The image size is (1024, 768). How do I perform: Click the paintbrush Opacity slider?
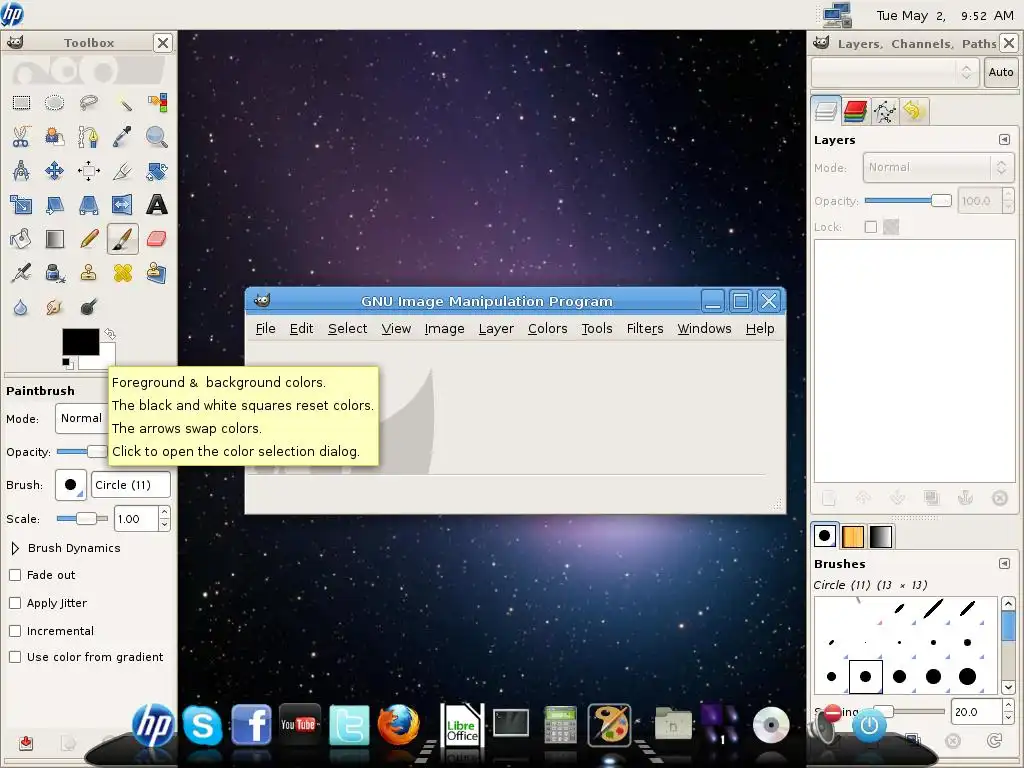click(82, 451)
